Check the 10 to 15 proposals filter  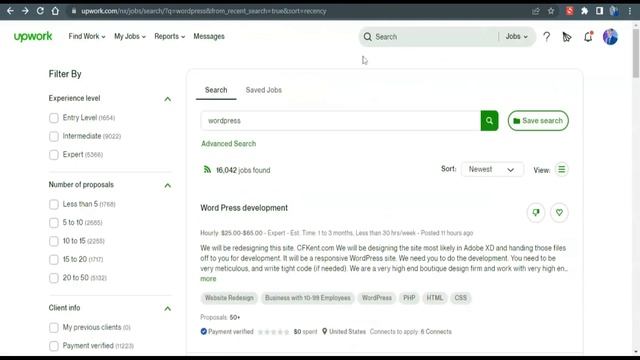(x=53, y=241)
